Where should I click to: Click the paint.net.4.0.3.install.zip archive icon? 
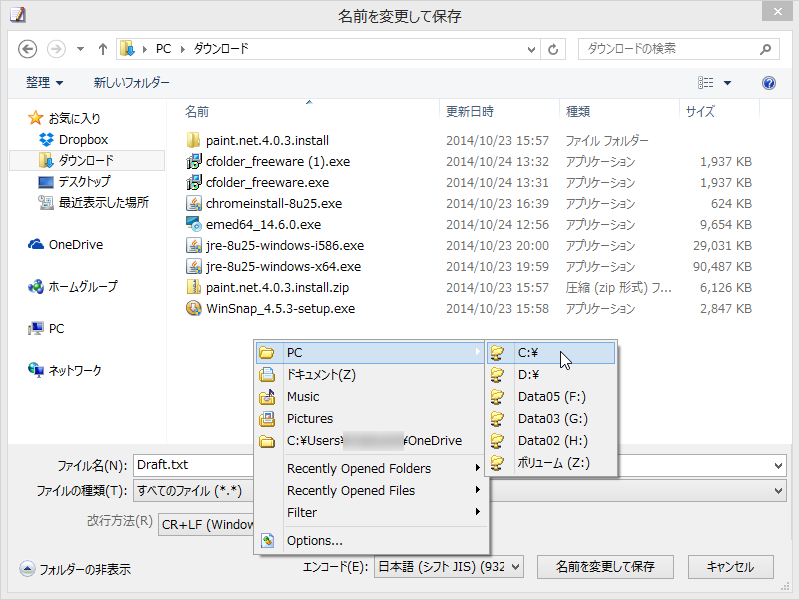coord(193,287)
